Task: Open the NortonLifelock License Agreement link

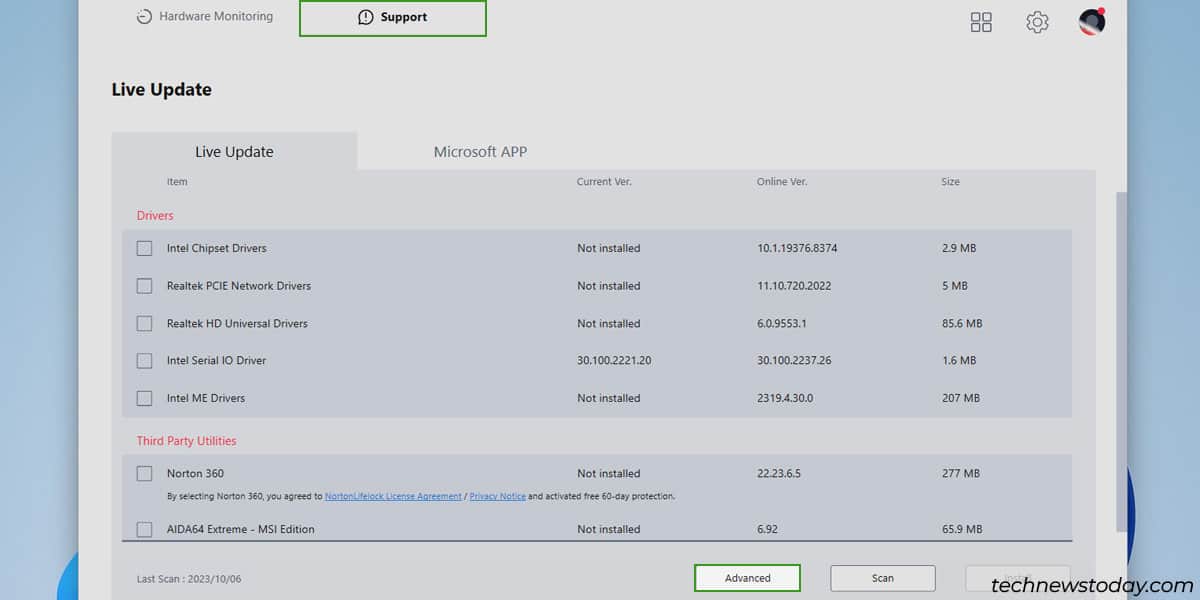Action: (x=393, y=496)
